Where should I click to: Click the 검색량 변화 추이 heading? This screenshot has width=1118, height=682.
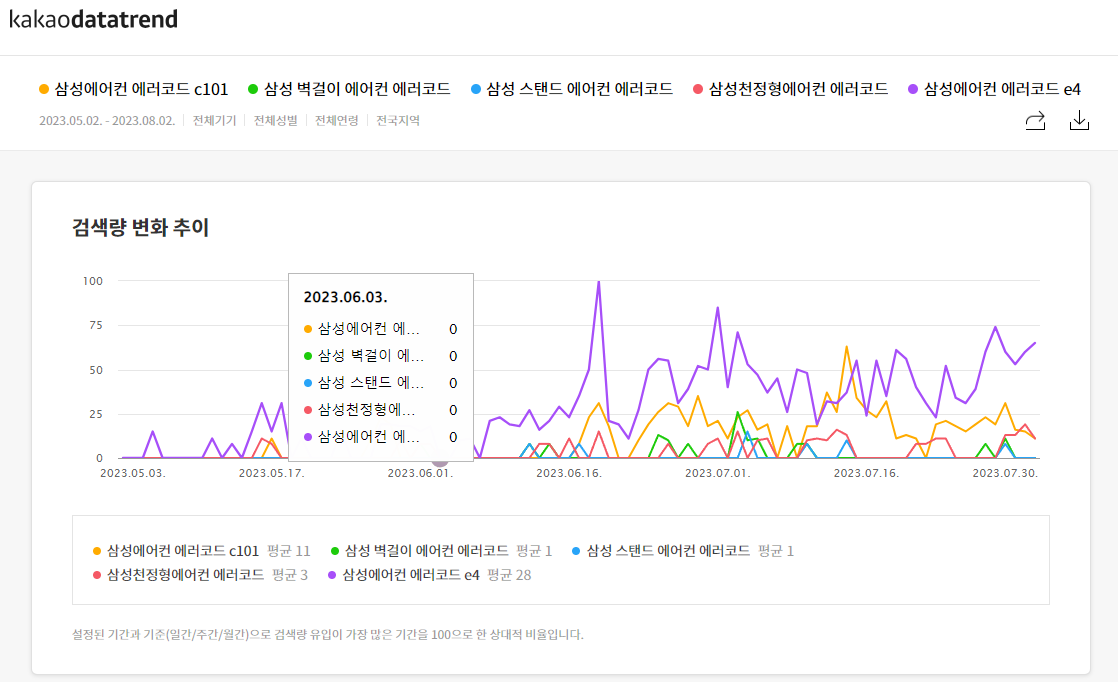140,227
